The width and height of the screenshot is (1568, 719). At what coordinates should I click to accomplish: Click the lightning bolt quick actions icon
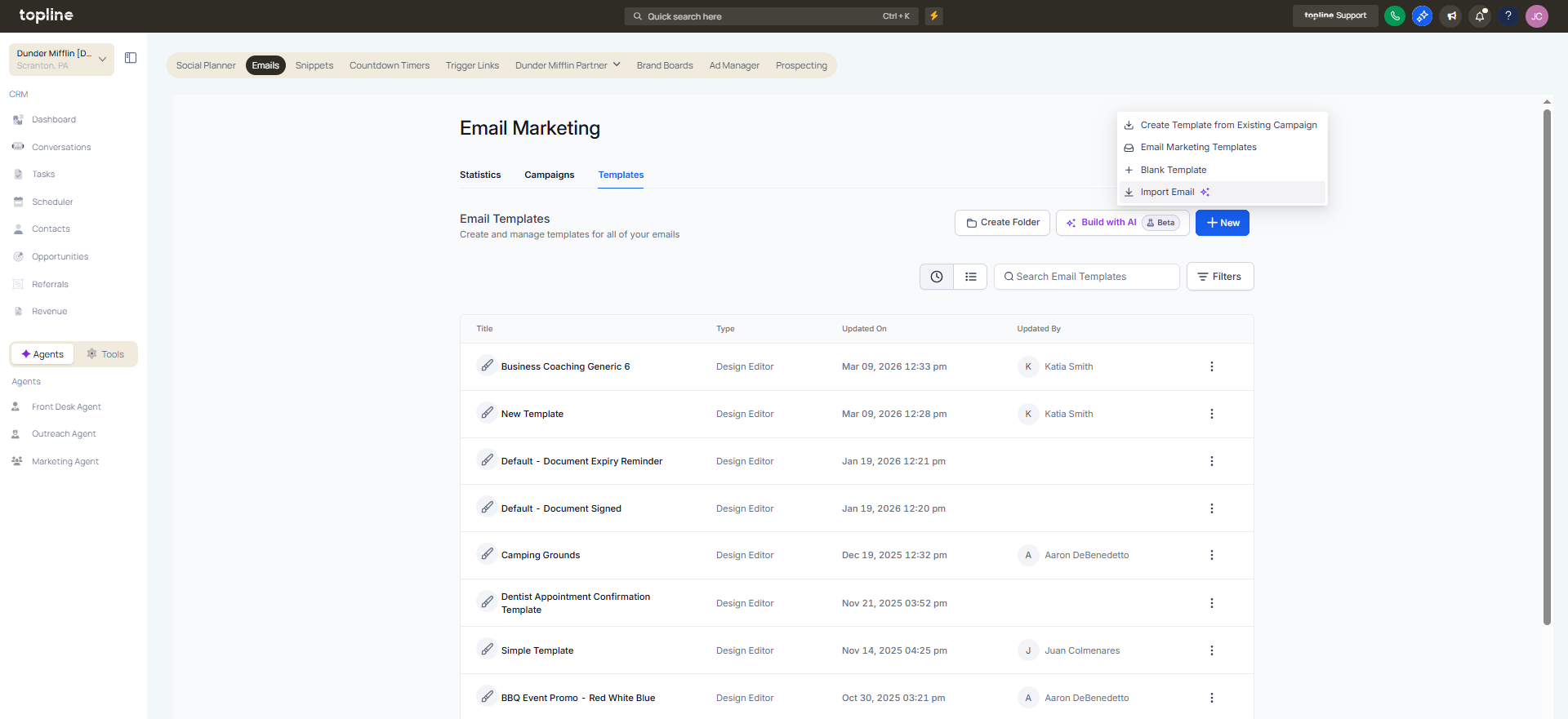[x=934, y=16]
